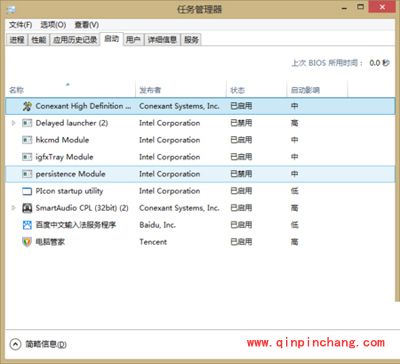Open the 选项(O) menu

coord(53,25)
